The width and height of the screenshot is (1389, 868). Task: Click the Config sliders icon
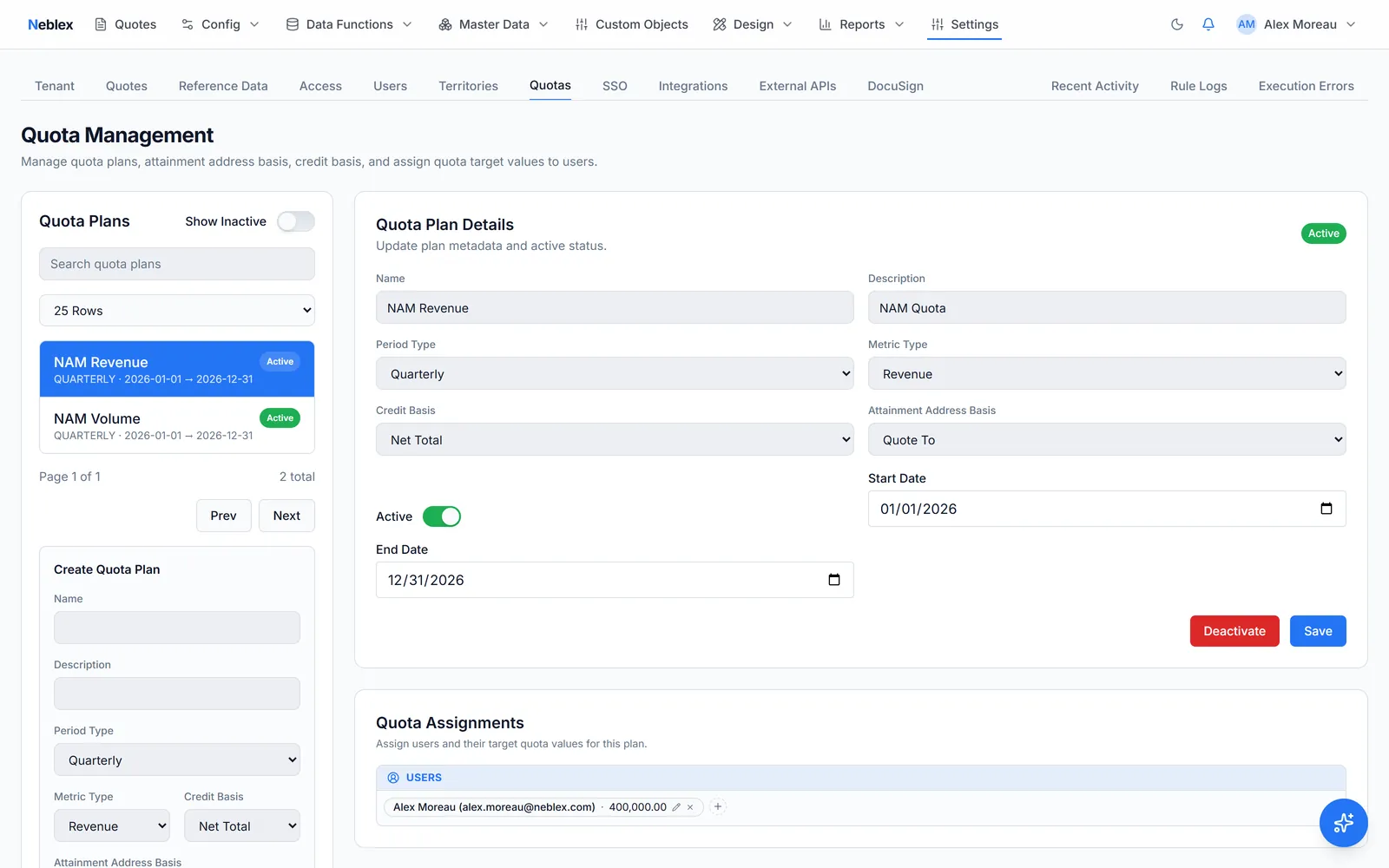(188, 24)
